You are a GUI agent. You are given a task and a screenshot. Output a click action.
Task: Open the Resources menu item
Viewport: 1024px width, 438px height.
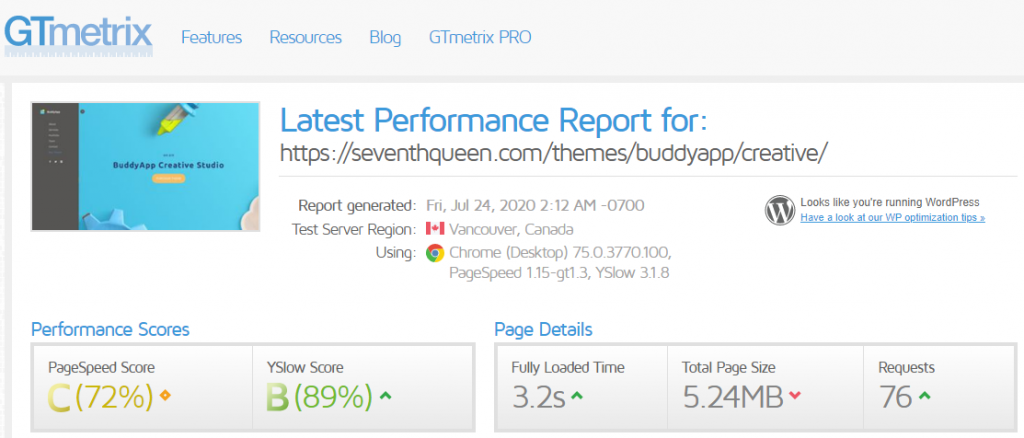(x=306, y=37)
